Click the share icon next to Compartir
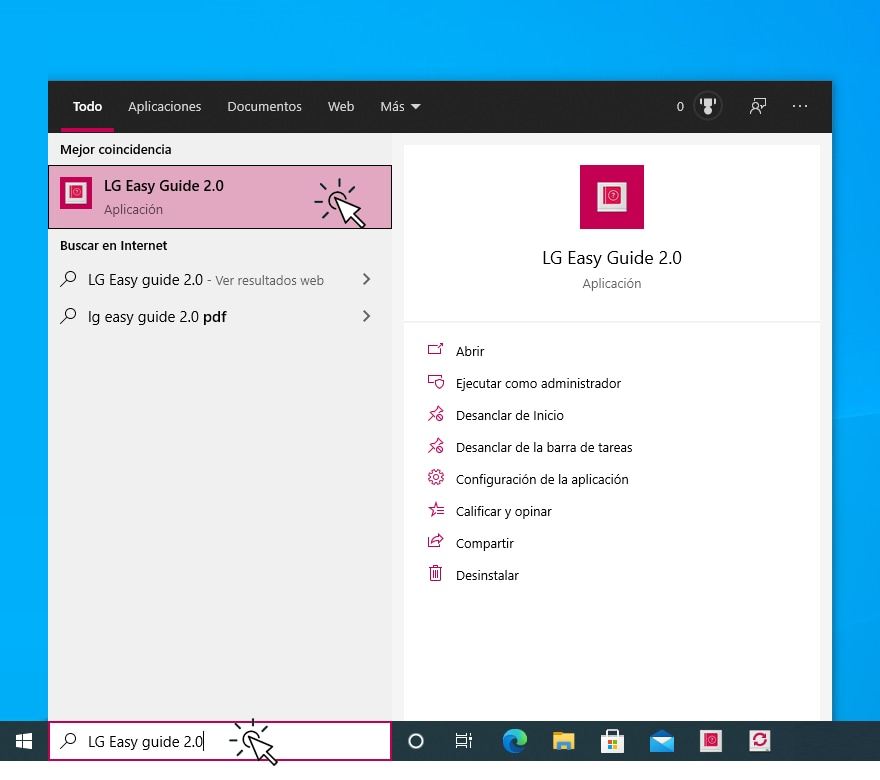Screen dimensions: 880x780 [x=436, y=541]
